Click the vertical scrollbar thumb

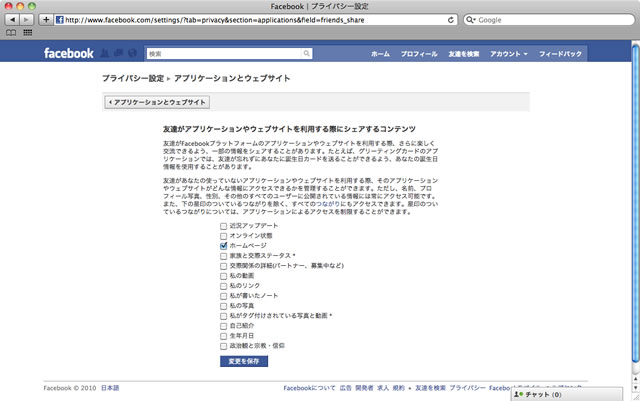click(636, 203)
